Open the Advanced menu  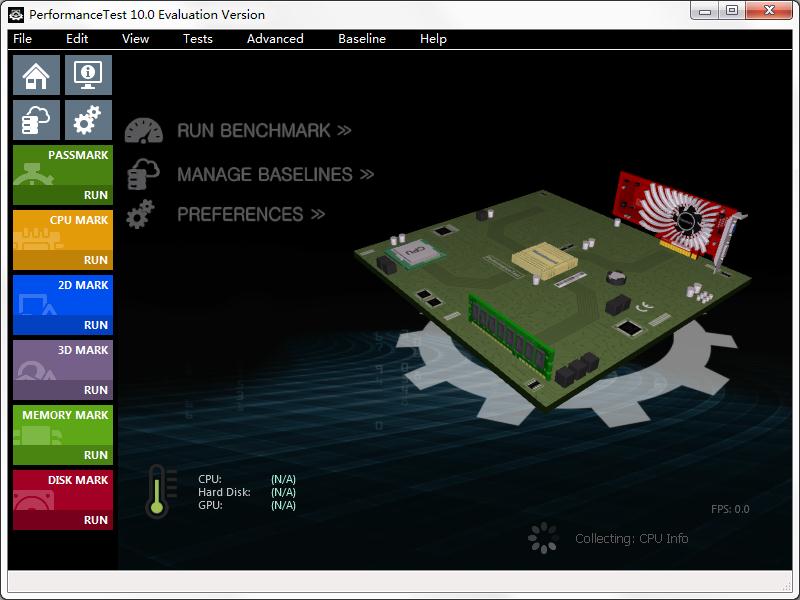pyautogui.click(x=275, y=39)
